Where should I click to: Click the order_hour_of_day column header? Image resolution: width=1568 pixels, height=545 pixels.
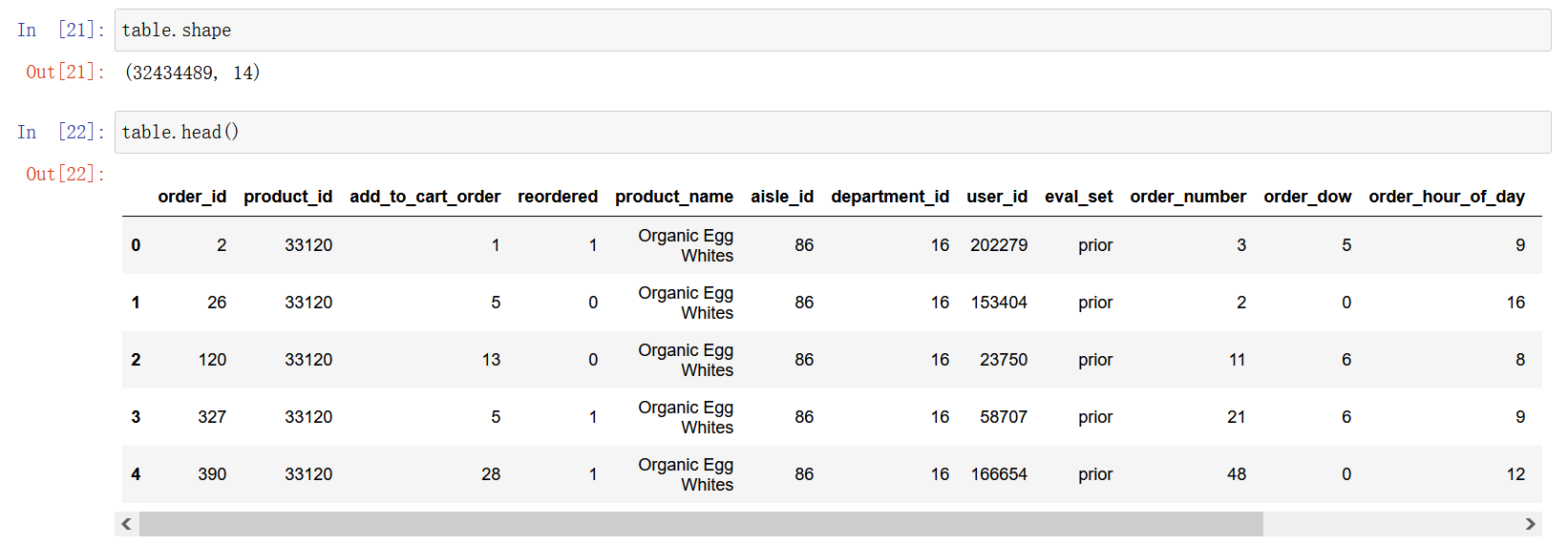(1446, 197)
